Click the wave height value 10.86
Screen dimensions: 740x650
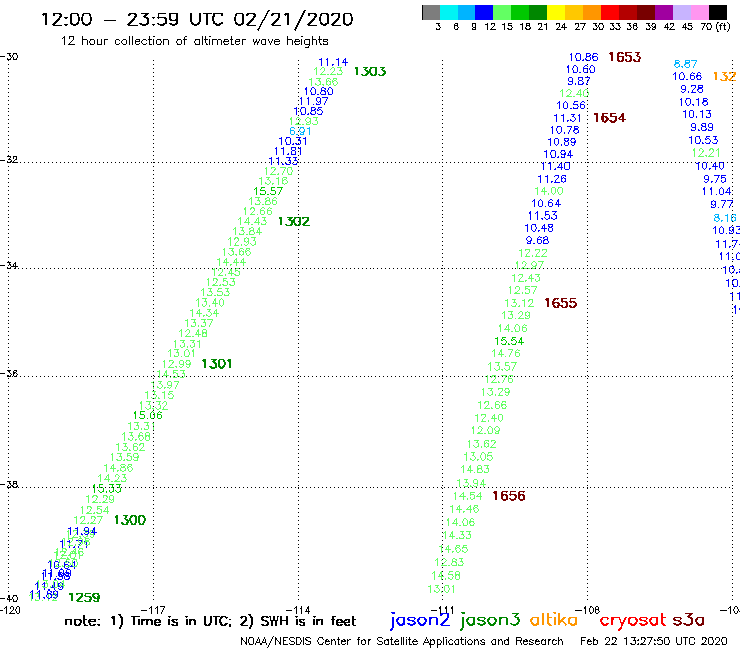583,57
